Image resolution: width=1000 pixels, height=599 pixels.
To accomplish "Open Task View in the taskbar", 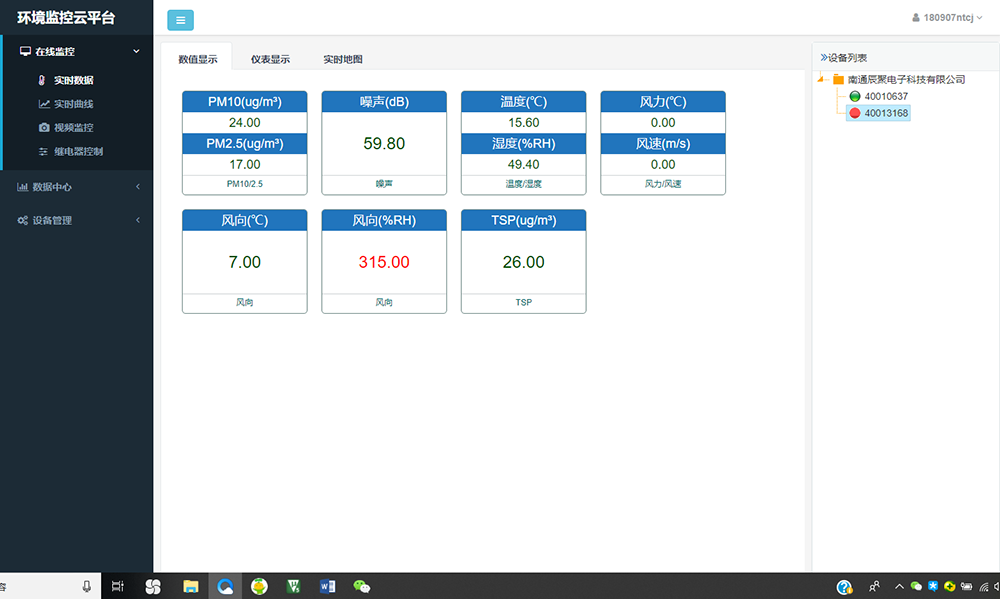I will coord(117,586).
